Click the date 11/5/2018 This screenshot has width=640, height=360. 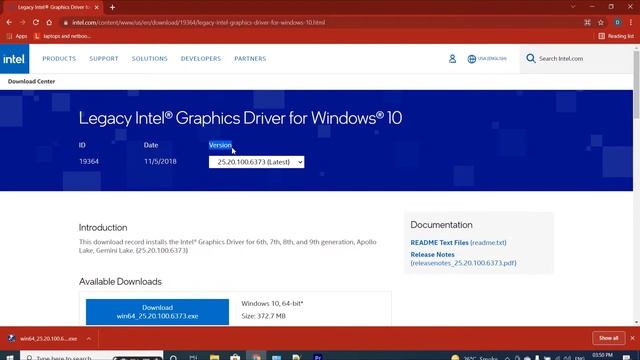[x=160, y=162]
